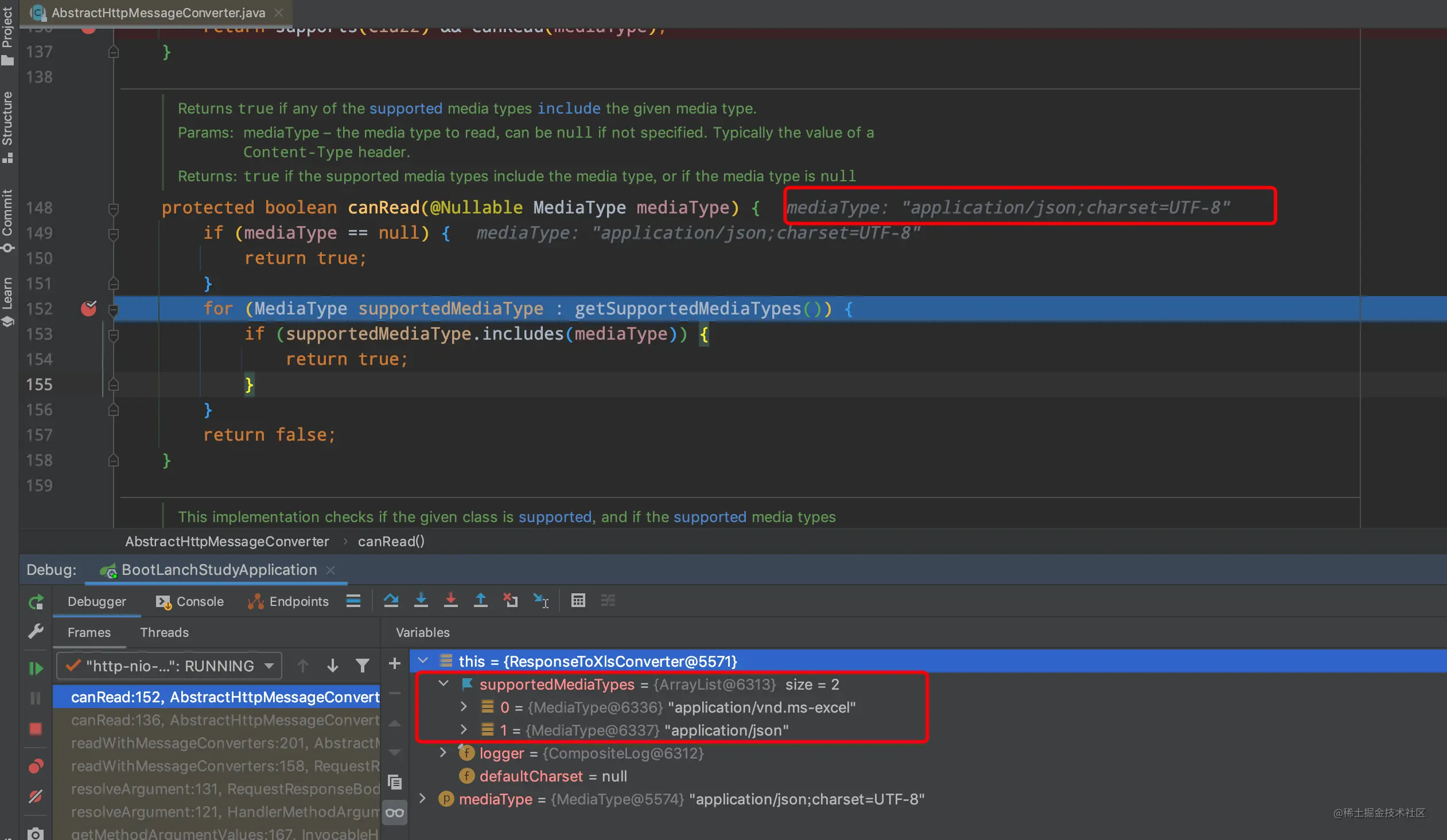
Task: Select frame readWithMessageConverters:158
Action: pos(216,766)
